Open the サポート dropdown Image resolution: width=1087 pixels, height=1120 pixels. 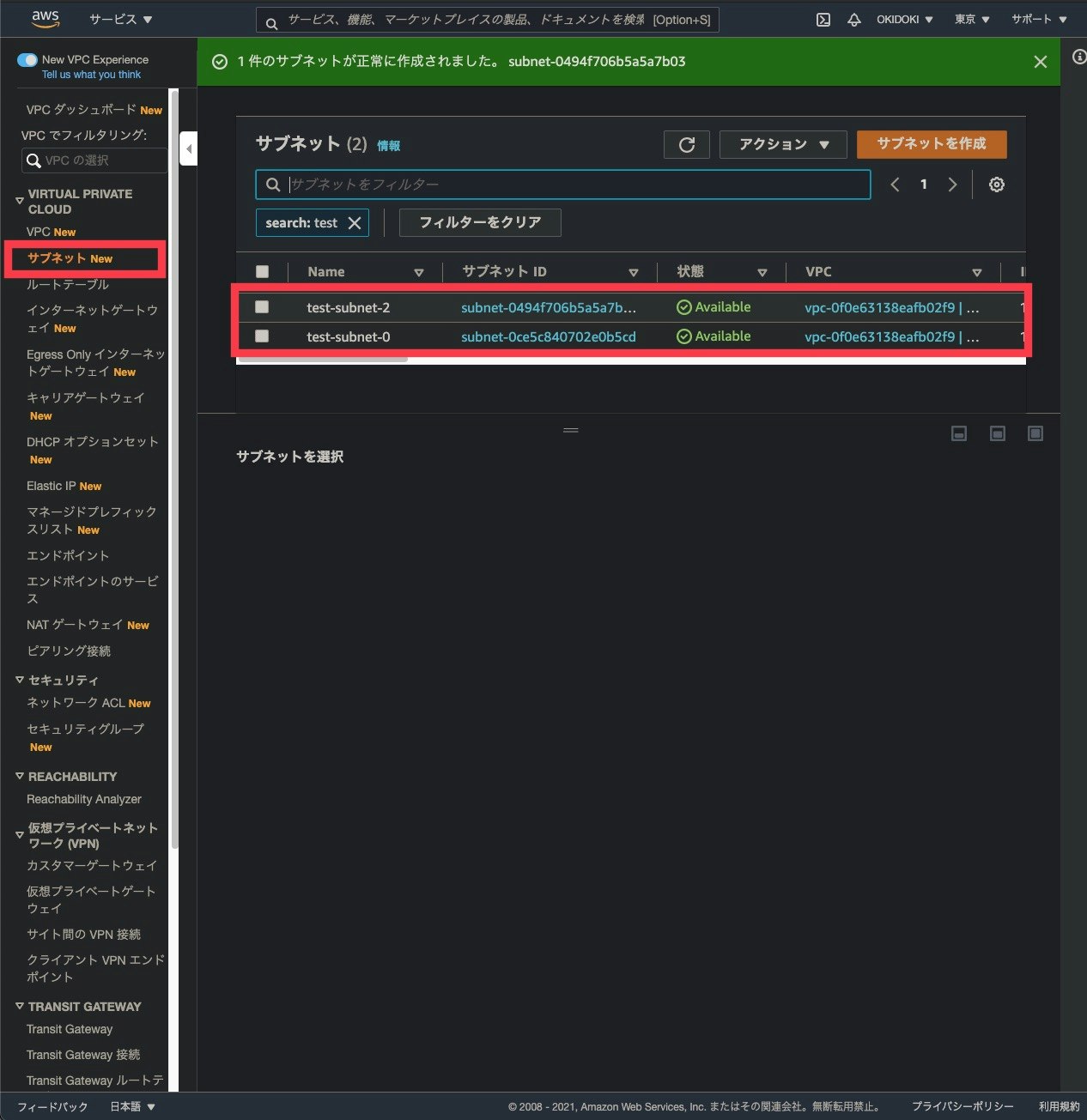click(x=1039, y=19)
